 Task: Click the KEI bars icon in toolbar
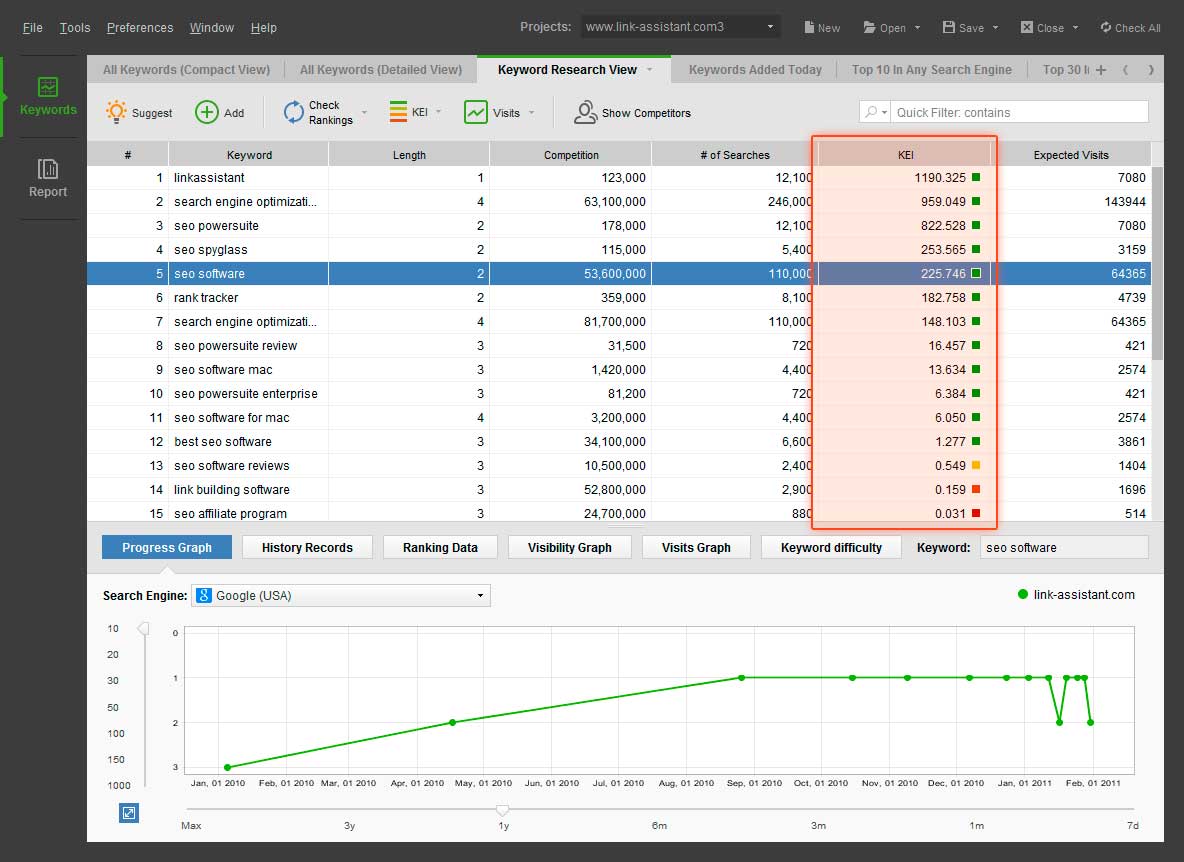[397, 112]
